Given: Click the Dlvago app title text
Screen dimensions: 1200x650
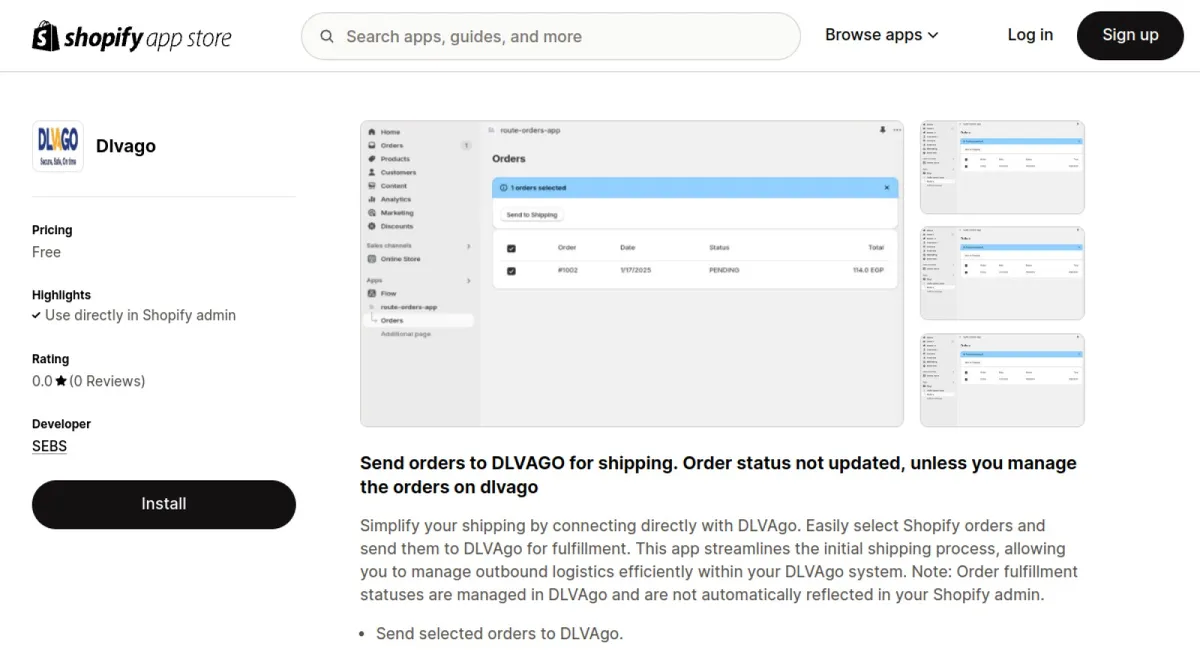Looking at the screenshot, I should 126,146.
